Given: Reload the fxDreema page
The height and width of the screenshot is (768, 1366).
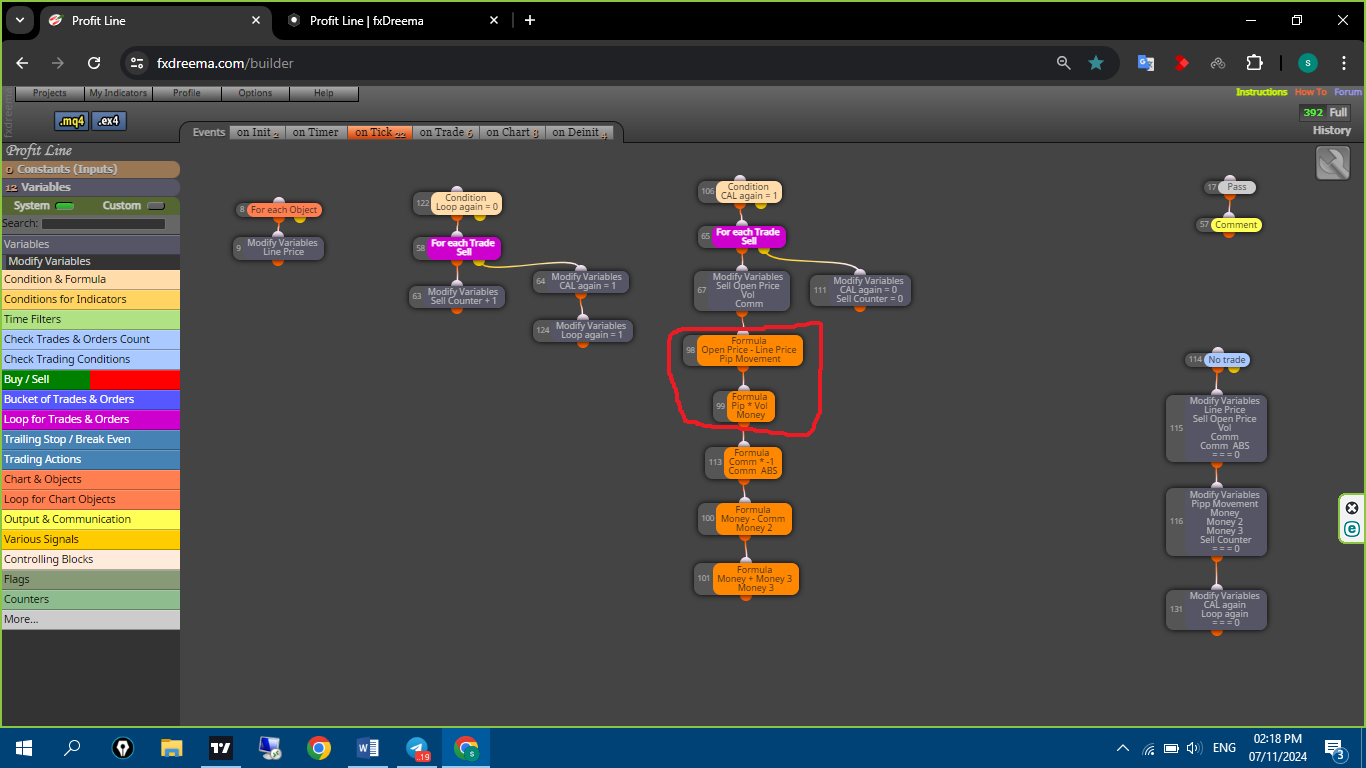Looking at the screenshot, I should (94, 63).
